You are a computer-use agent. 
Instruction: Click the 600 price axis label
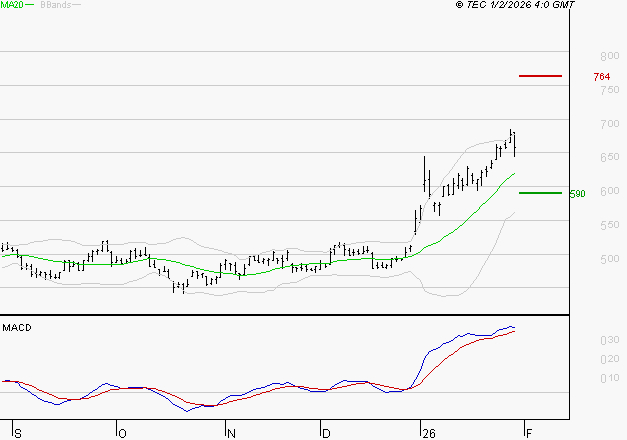pos(610,191)
